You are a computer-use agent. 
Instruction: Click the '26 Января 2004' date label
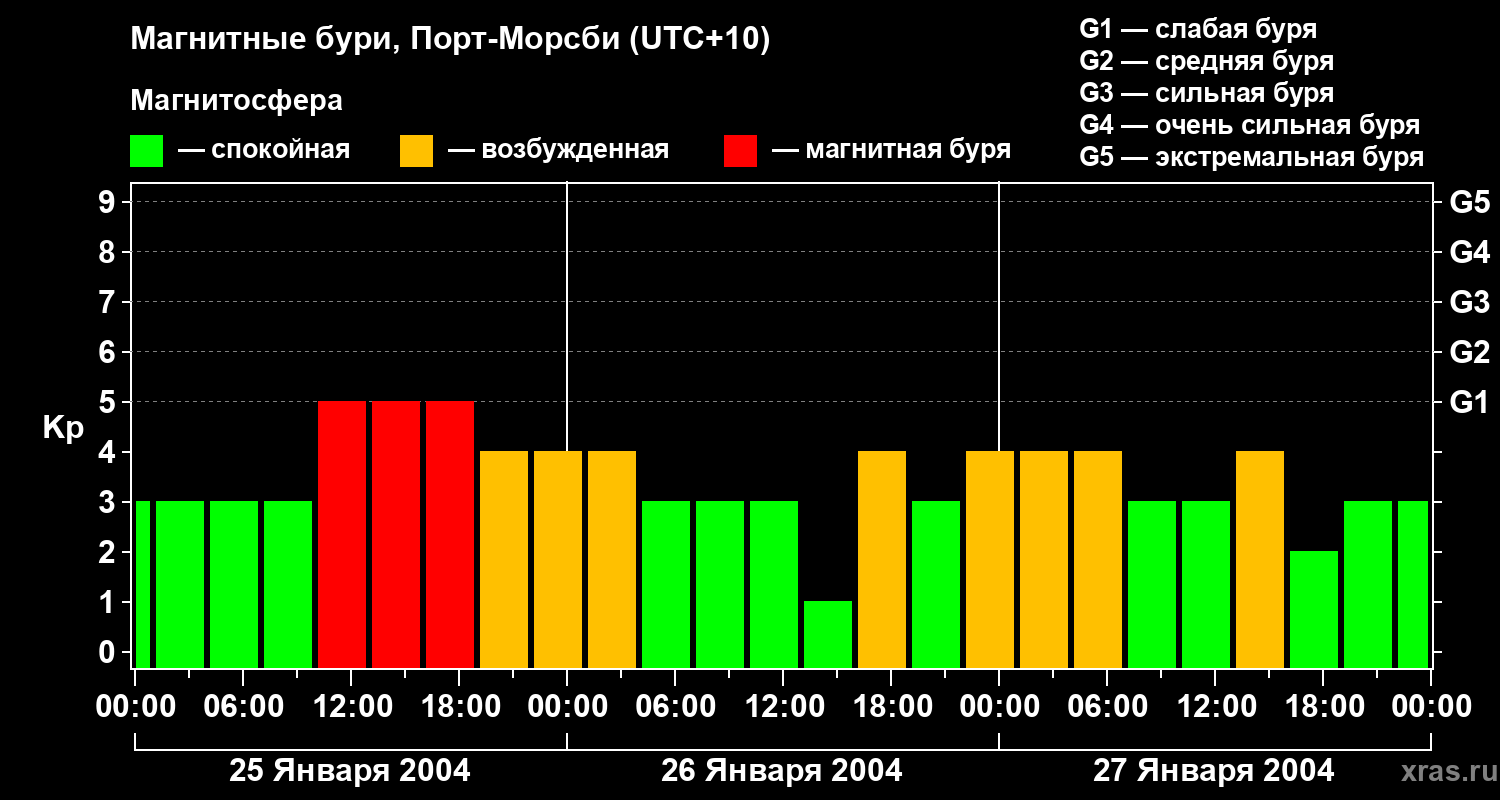click(x=782, y=770)
